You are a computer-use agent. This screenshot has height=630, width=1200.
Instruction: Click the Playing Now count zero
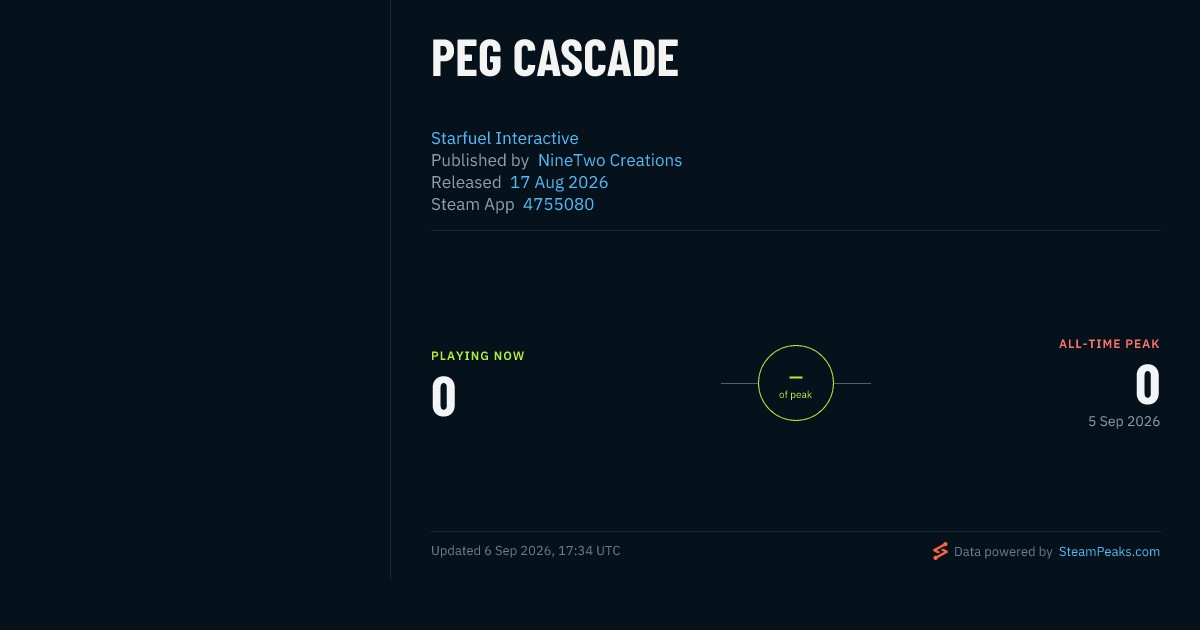pos(444,396)
